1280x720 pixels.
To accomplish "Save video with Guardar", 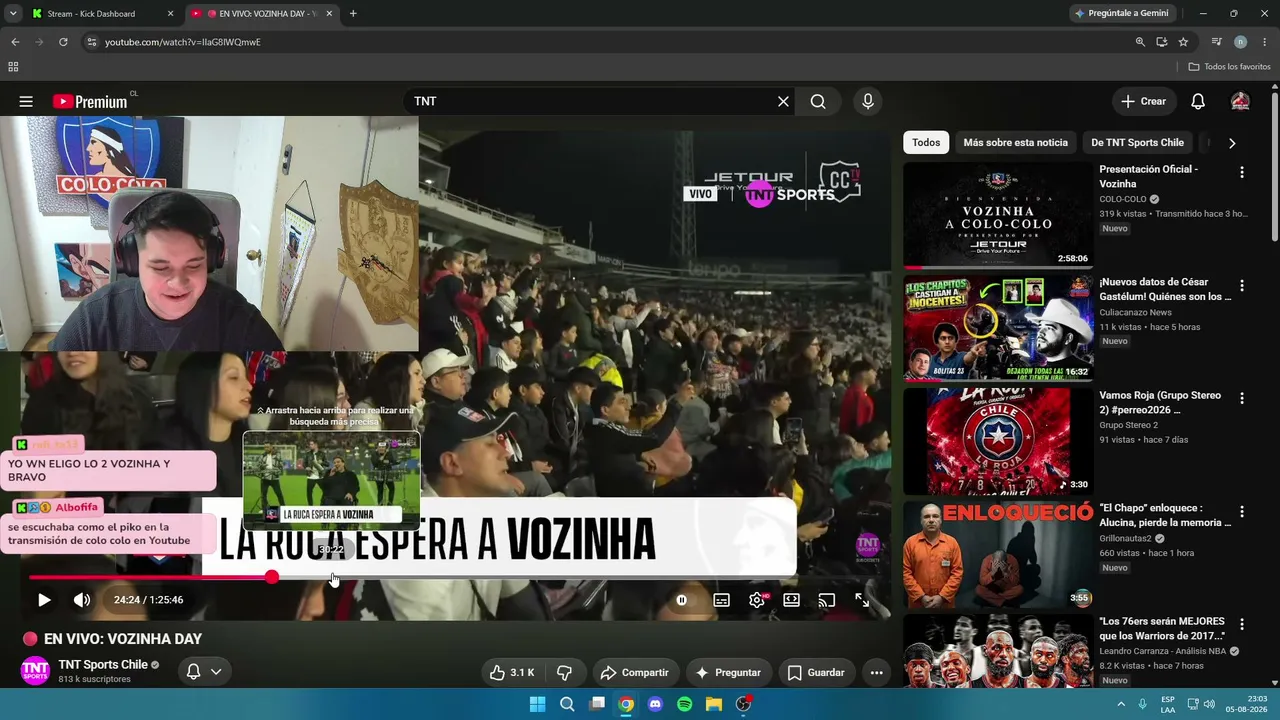I will tap(815, 673).
